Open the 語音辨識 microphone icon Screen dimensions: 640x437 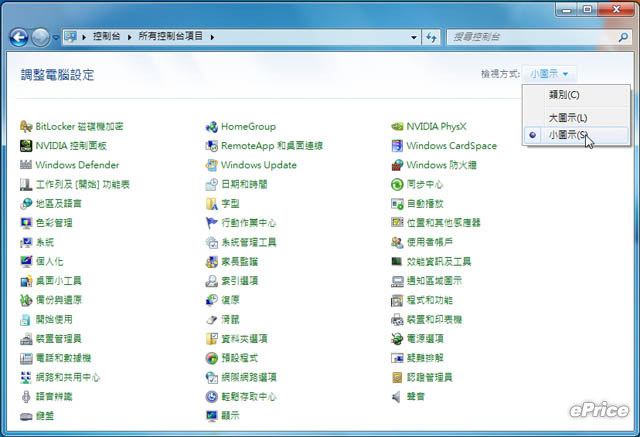click(26, 397)
